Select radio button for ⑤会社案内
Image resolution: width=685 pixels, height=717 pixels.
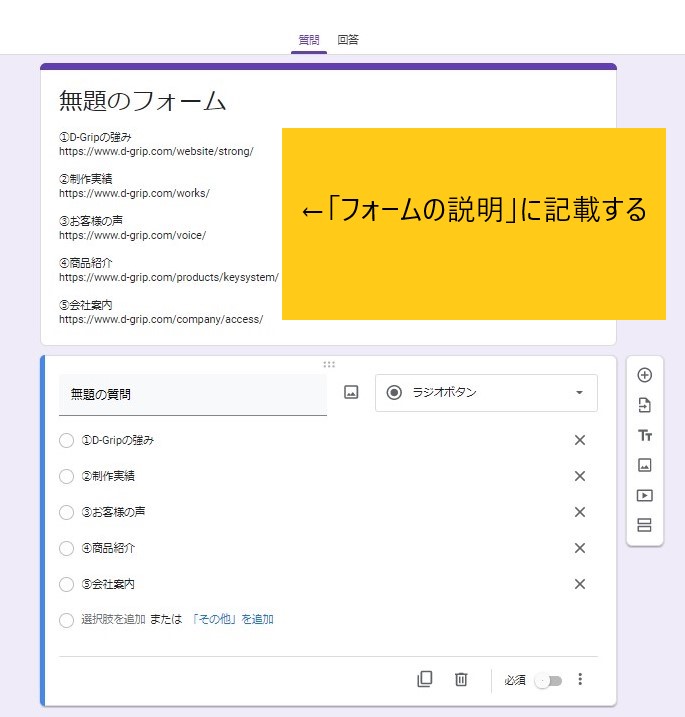pyautogui.click(x=66, y=584)
